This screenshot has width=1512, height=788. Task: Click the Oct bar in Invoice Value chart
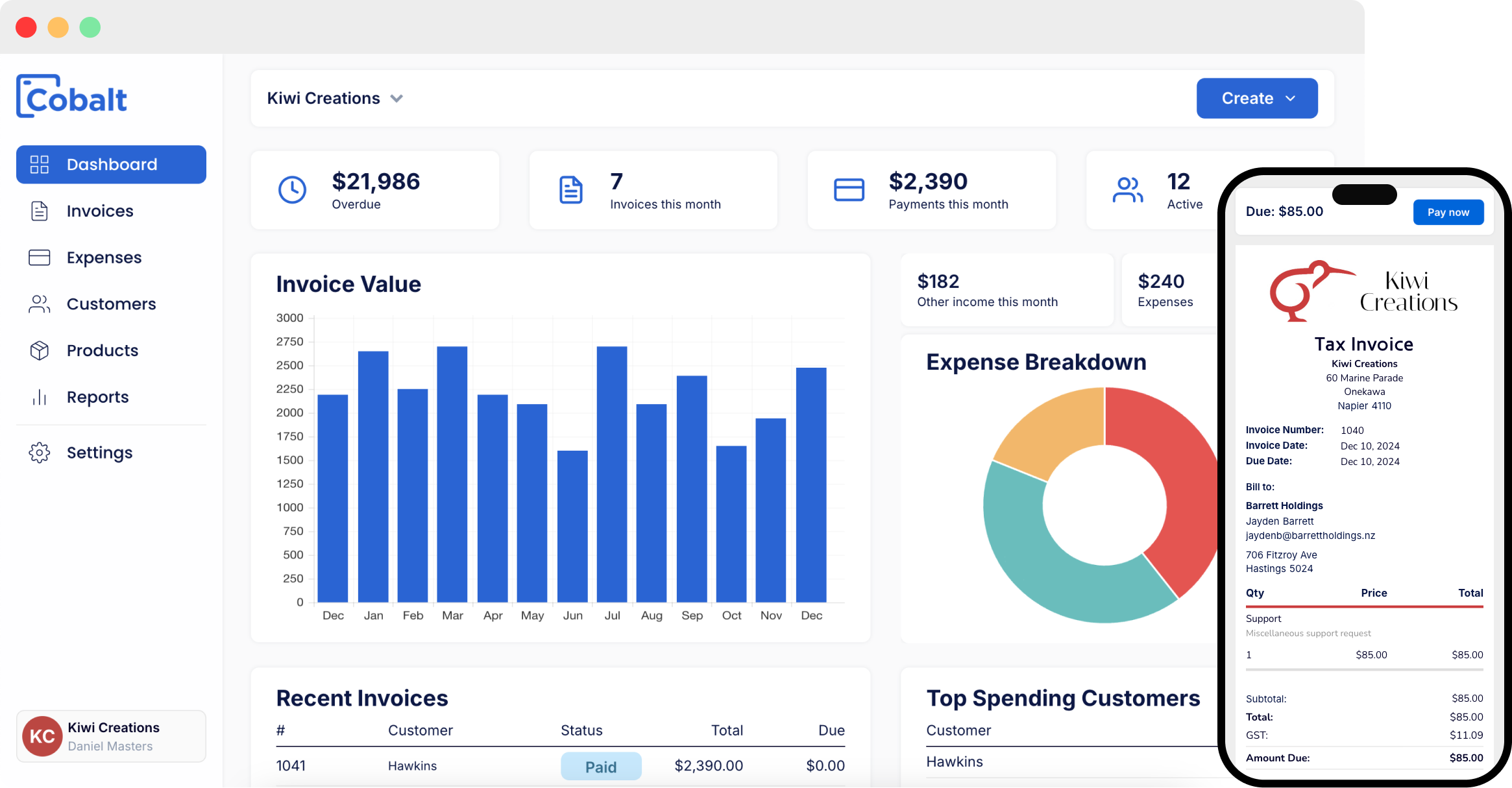coord(731,524)
